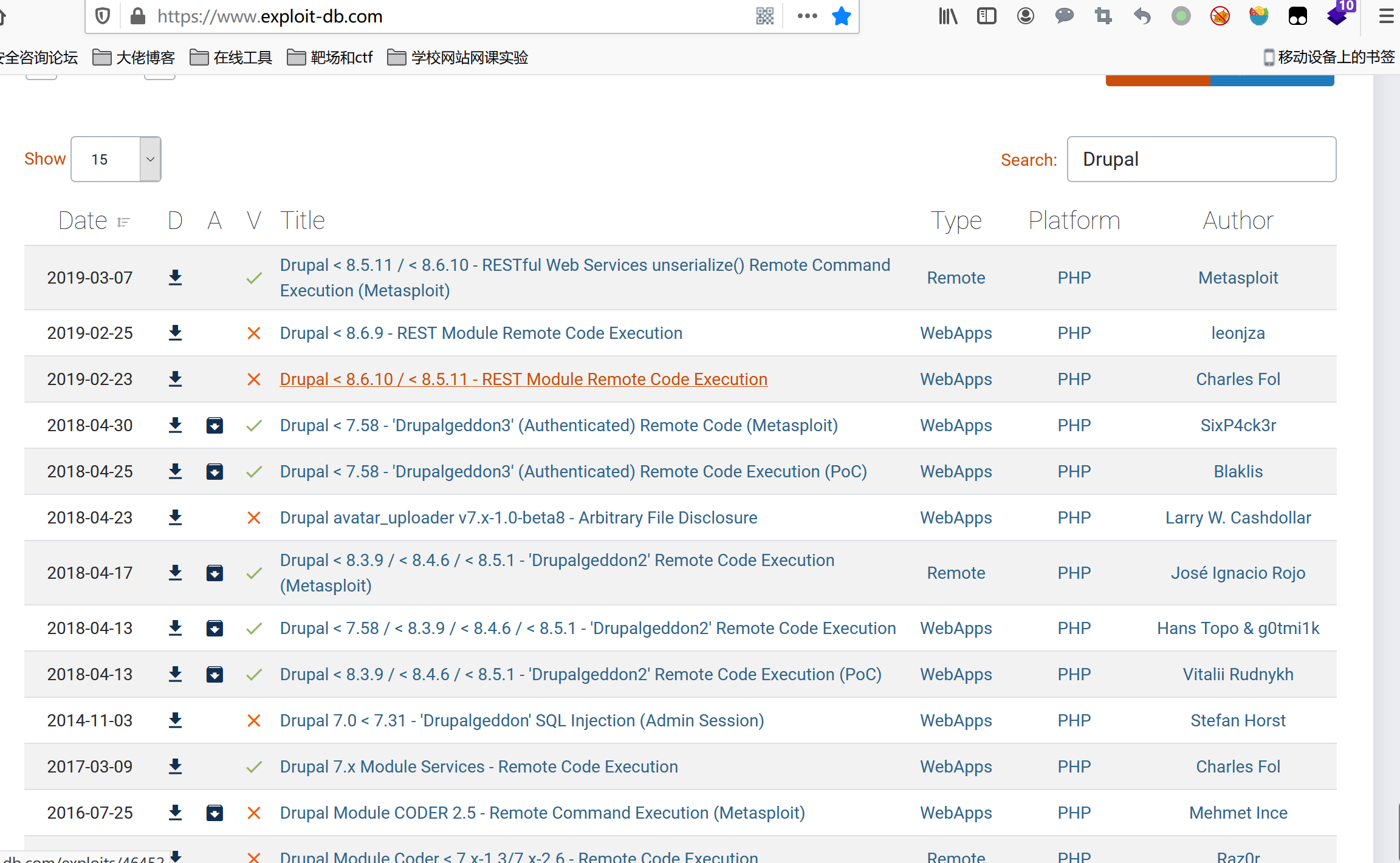Click the extension icon with badge 10
Image resolution: width=1400 pixels, height=863 pixels.
coord(1339,13)
